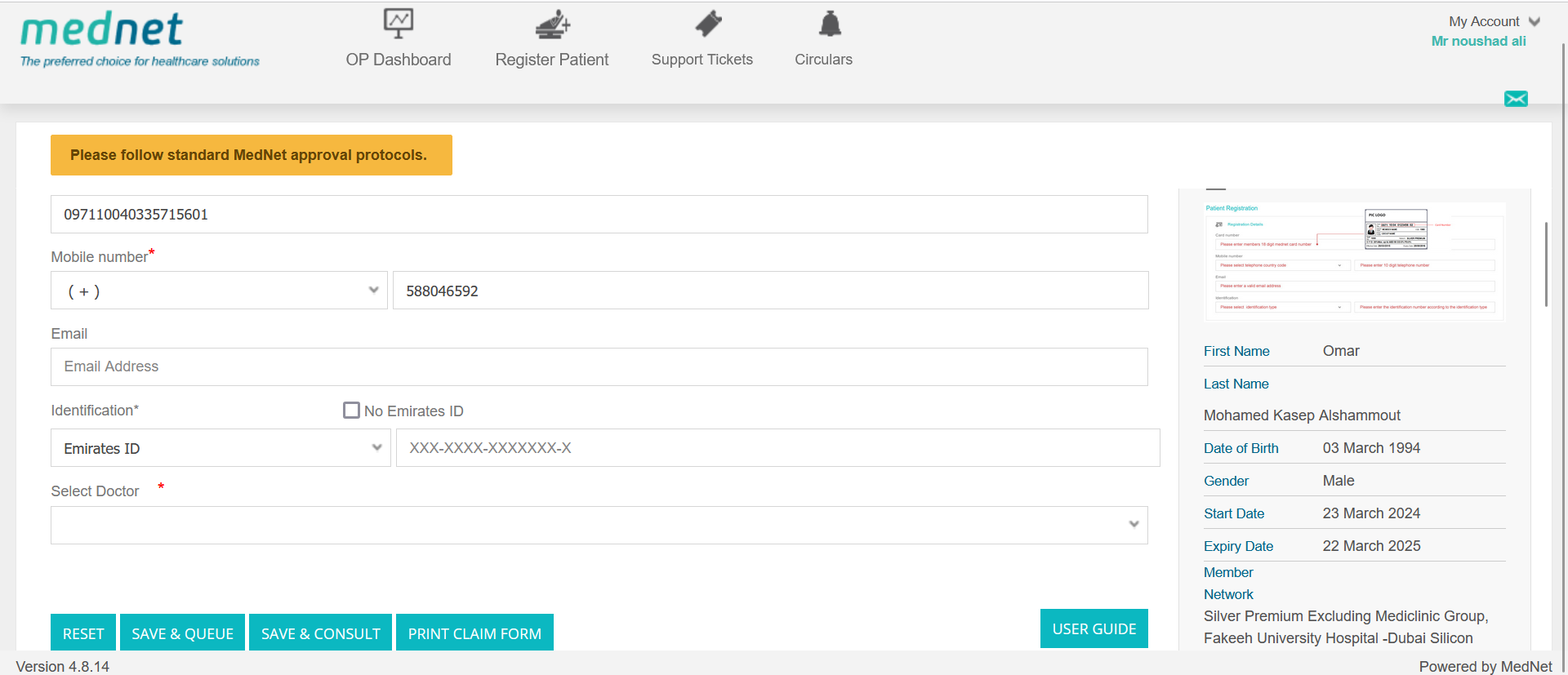Viewport: 1568px width, 675px height.
Task: Click the last name Mohamed Kasep Alshammout
Action: coord(1302,415)
